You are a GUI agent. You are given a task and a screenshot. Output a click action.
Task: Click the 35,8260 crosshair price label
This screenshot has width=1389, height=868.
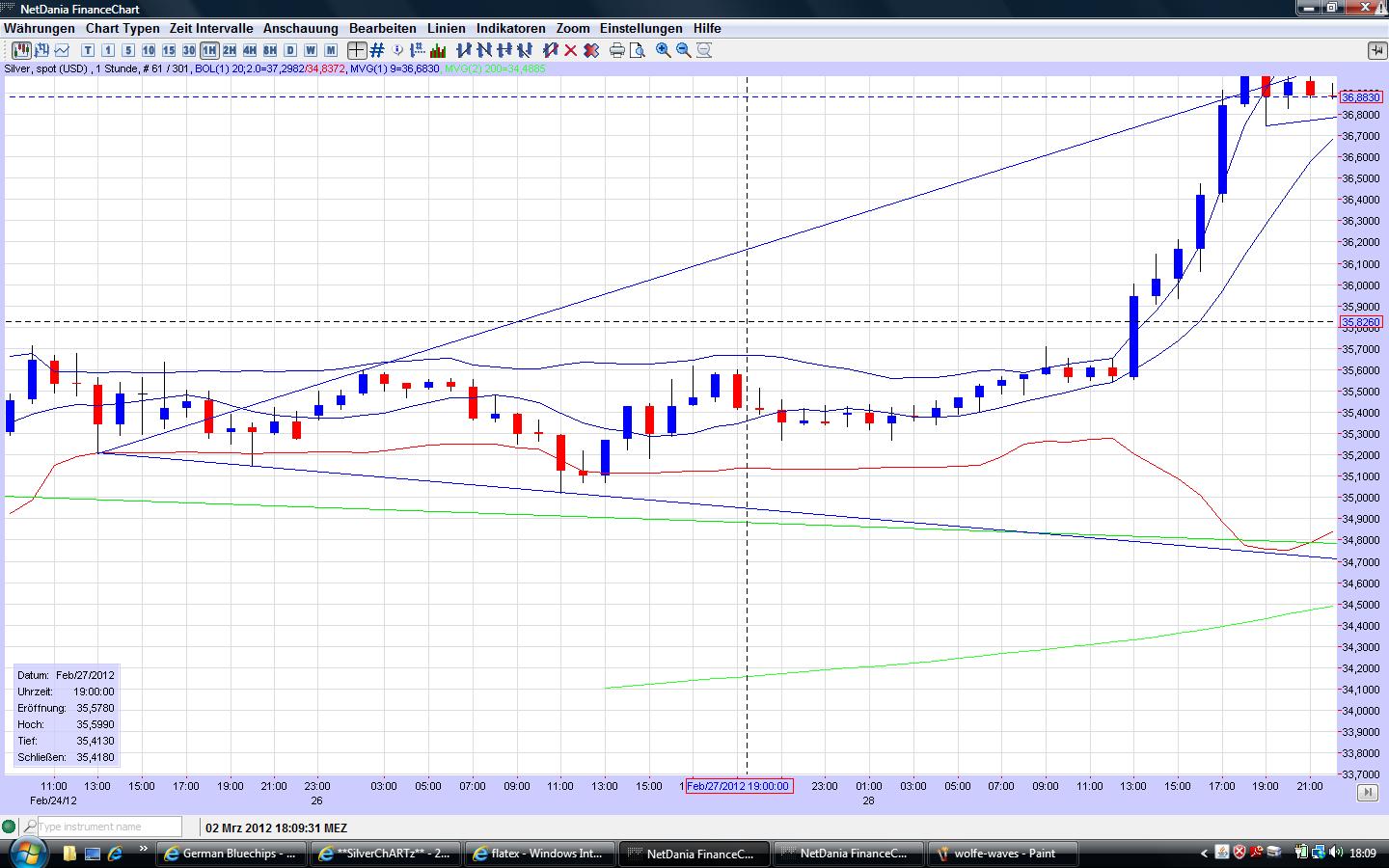tap(1361, 322)
